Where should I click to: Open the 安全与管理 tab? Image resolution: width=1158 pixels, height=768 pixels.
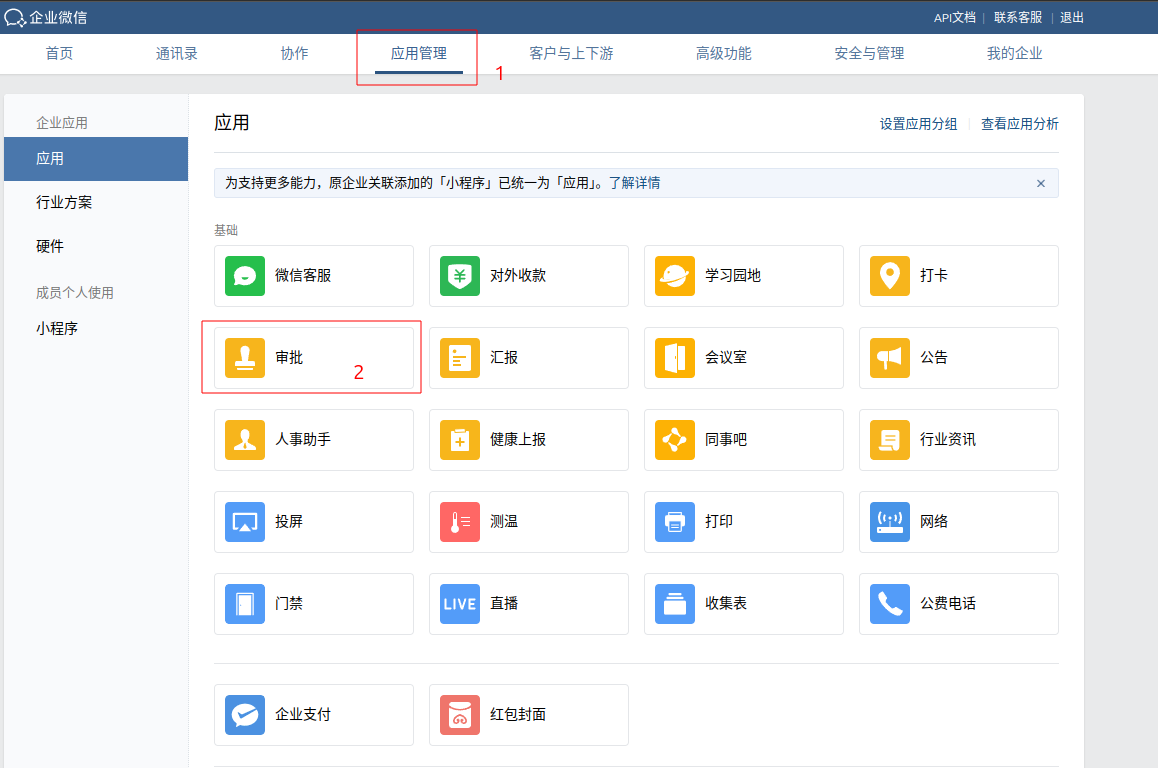point(869,54)
